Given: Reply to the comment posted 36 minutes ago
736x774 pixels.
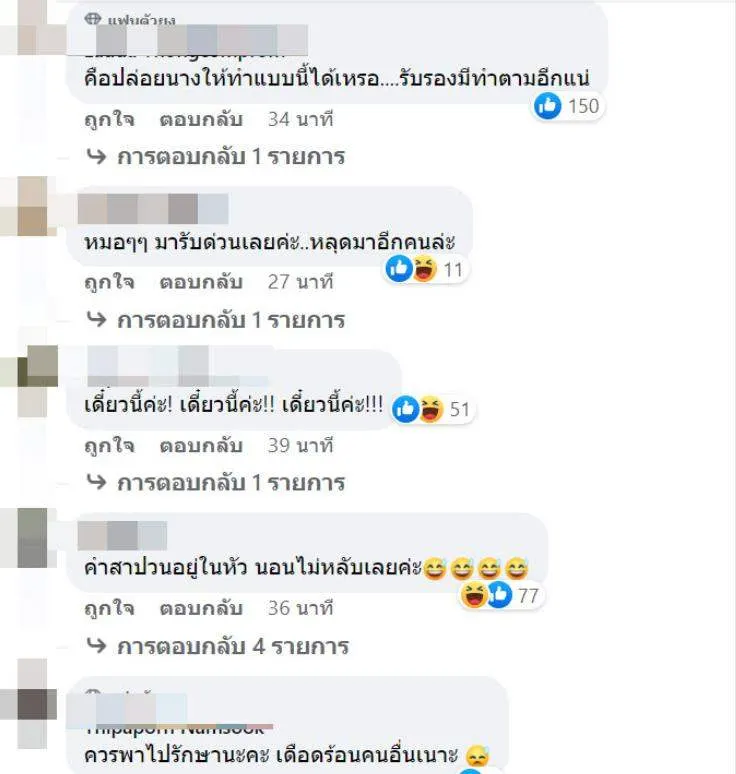Looking at the screenshot, I should pos(201,608).
